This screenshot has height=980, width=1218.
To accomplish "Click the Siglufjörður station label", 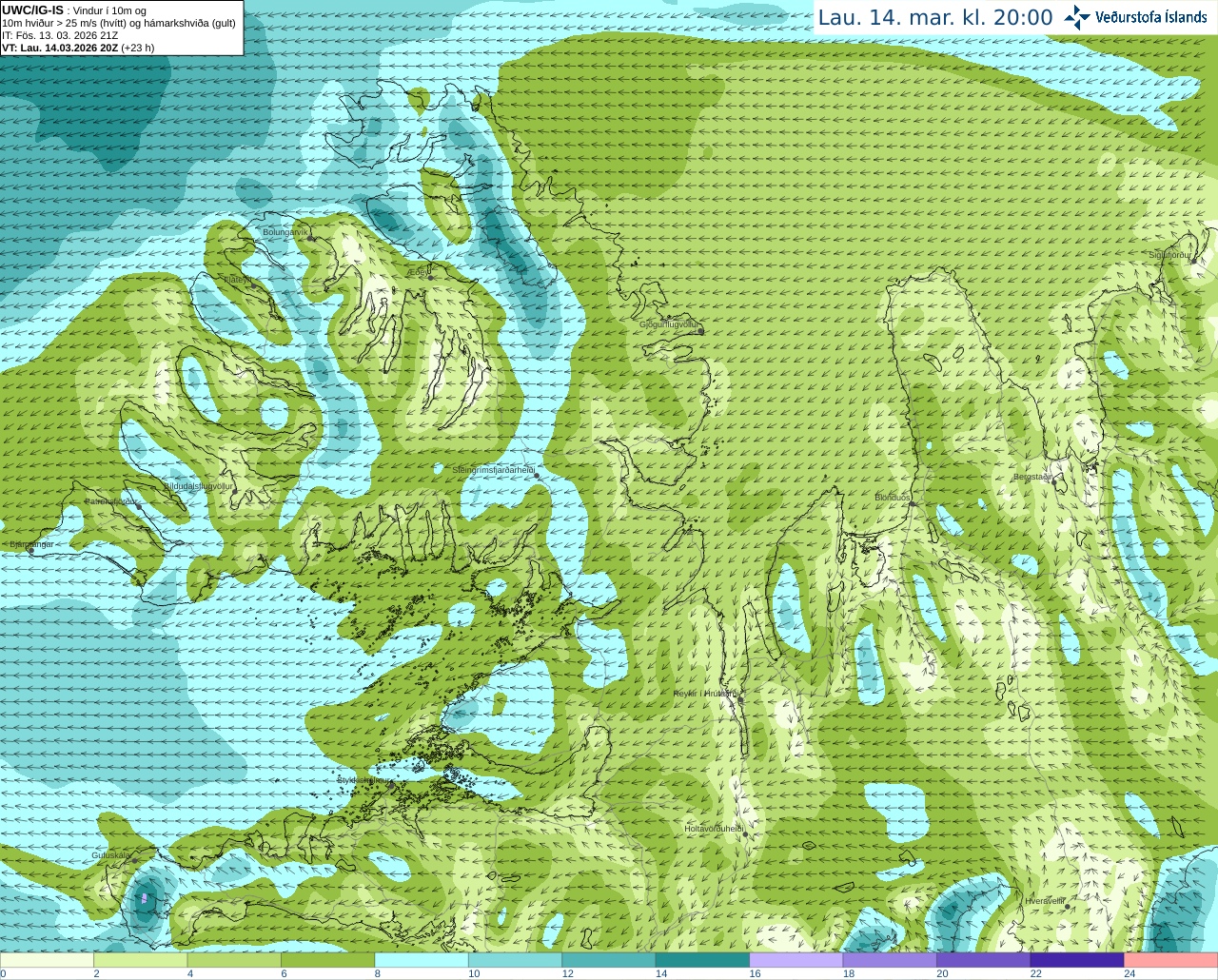I will (x=1169, y=255).
